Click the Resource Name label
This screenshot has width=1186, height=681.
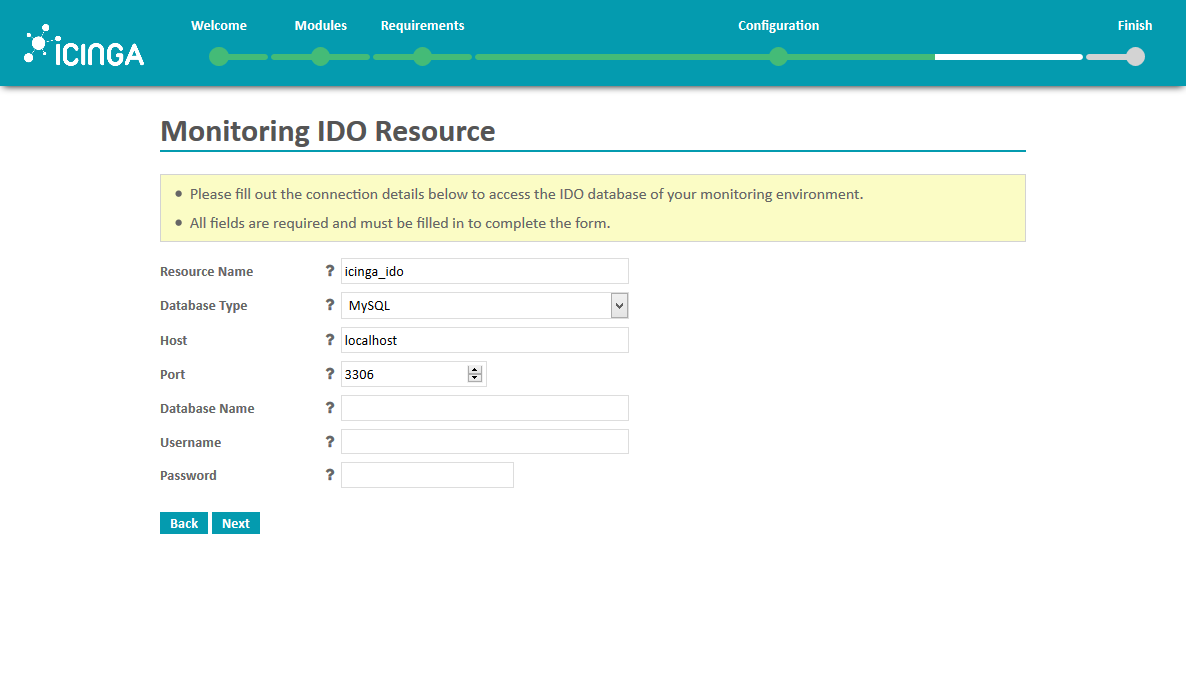(206, 272)
